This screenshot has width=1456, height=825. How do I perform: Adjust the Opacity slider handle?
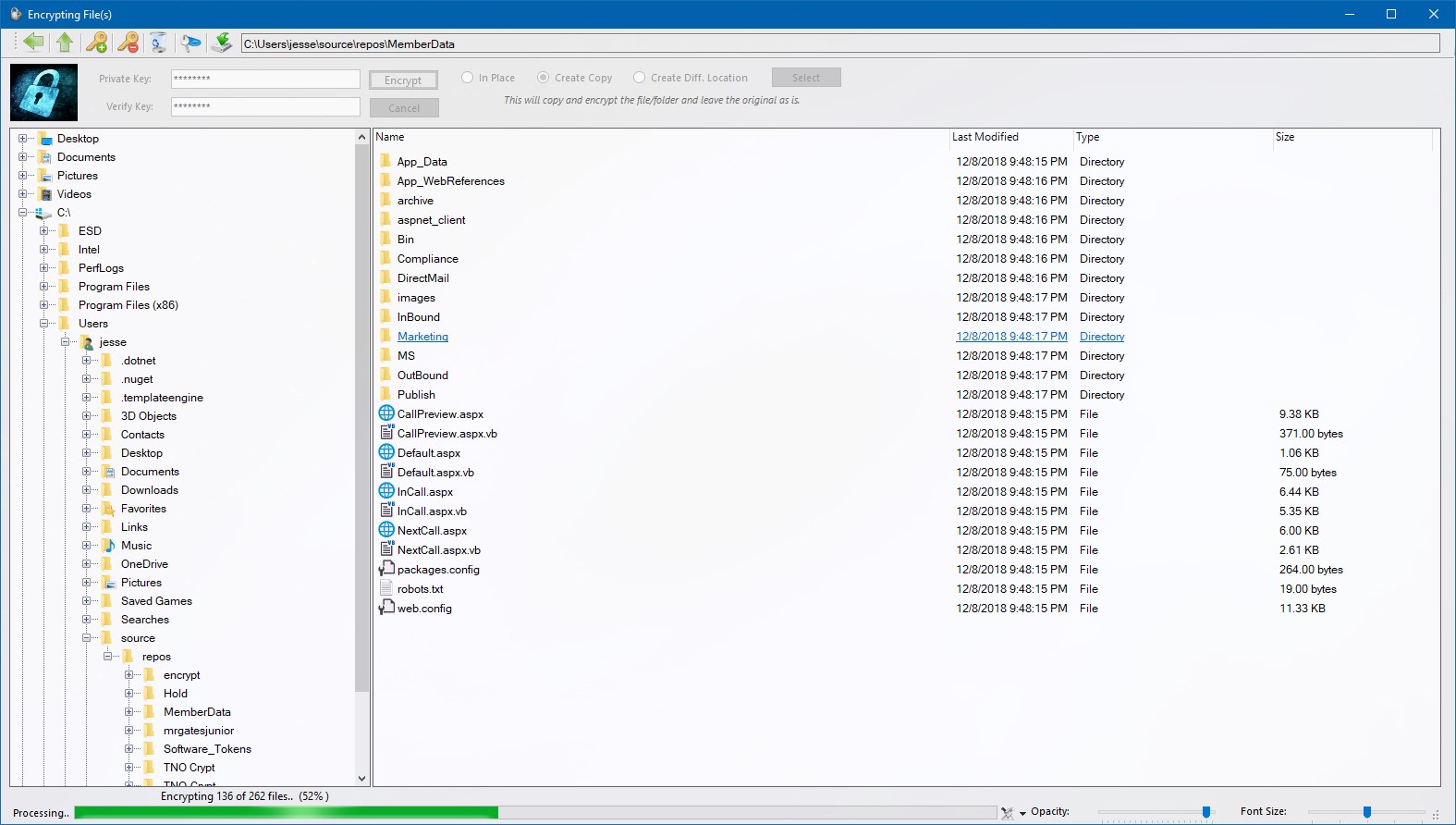[x=1206, y=812]
